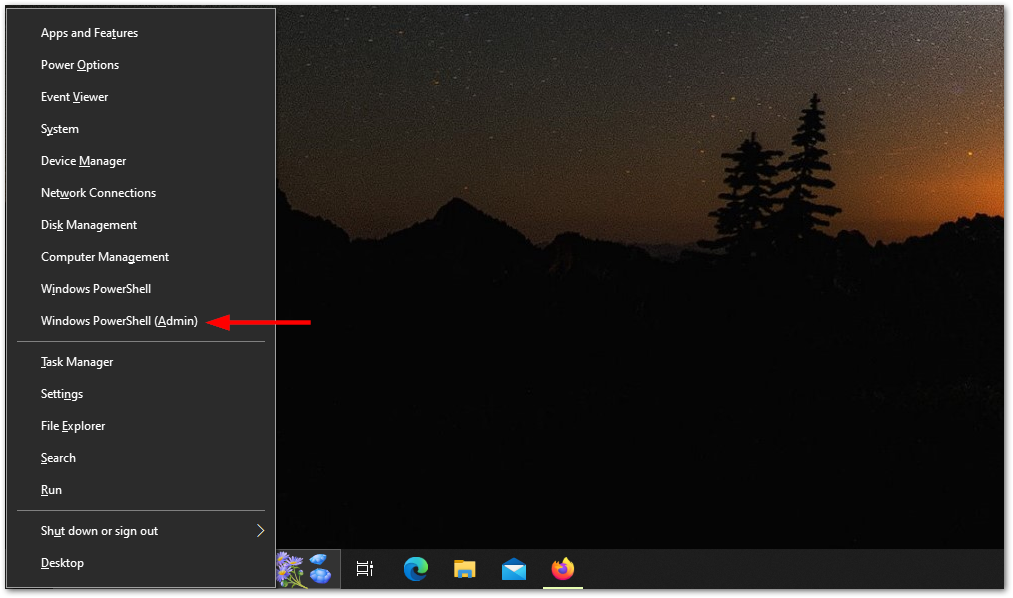Switch to Firefox in the taskbar
The image size is (1013, 598).
(563, 570)
